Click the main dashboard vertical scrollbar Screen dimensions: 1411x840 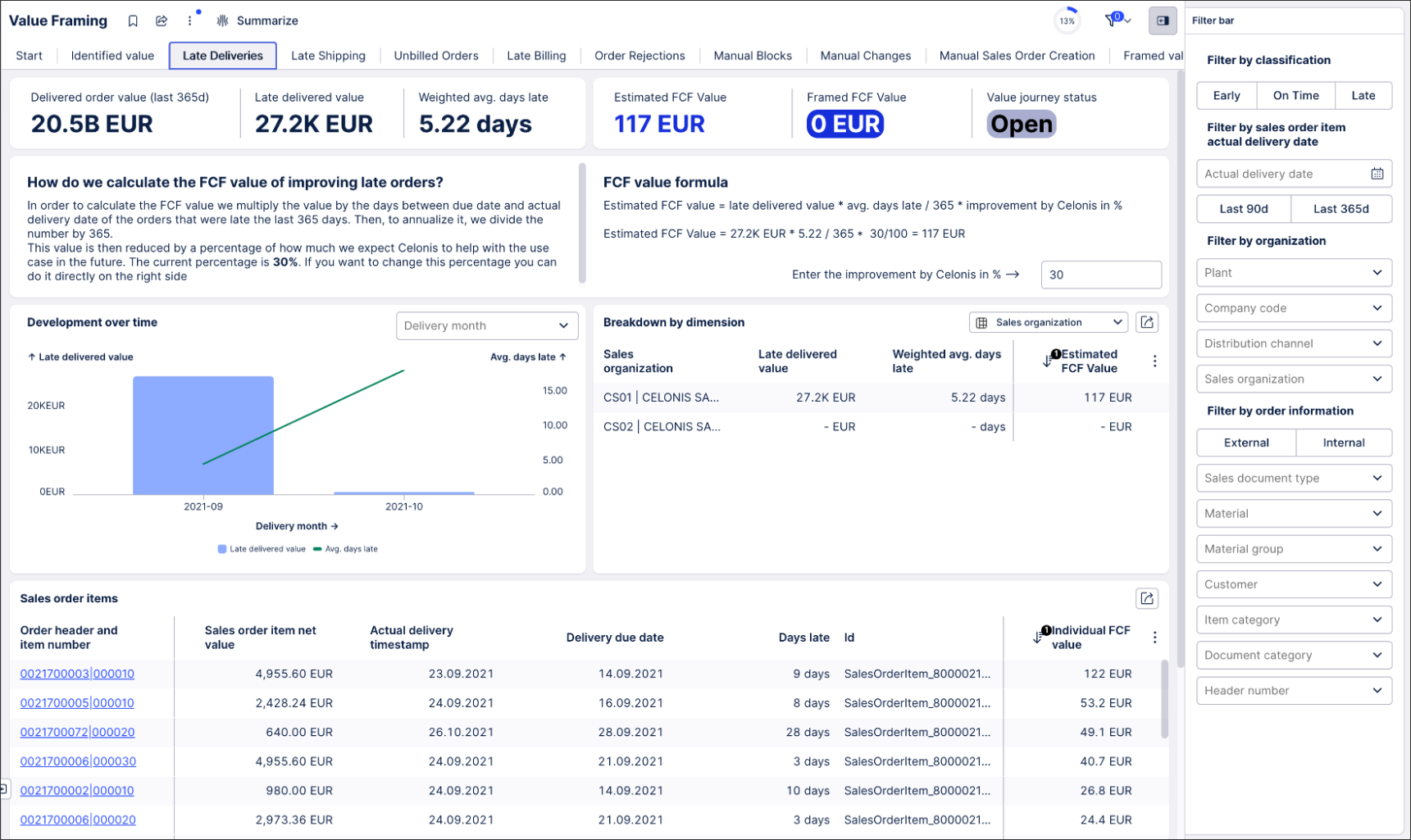coord(1180,369)
